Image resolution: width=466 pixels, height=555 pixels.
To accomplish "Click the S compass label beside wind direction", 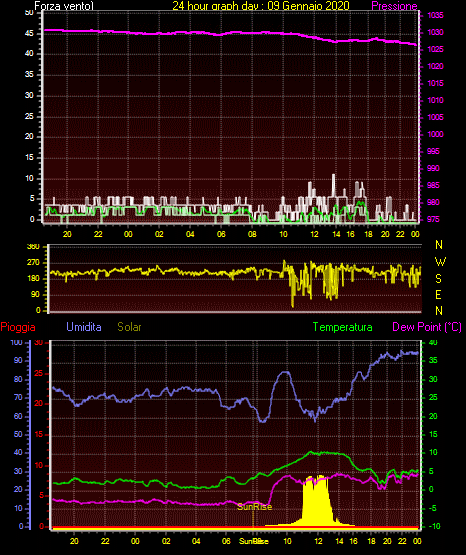I will tap(438, 279).
